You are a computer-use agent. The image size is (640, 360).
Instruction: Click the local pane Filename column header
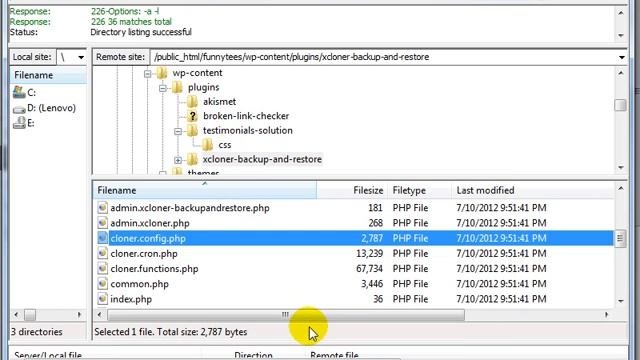[x=48, y=76]
